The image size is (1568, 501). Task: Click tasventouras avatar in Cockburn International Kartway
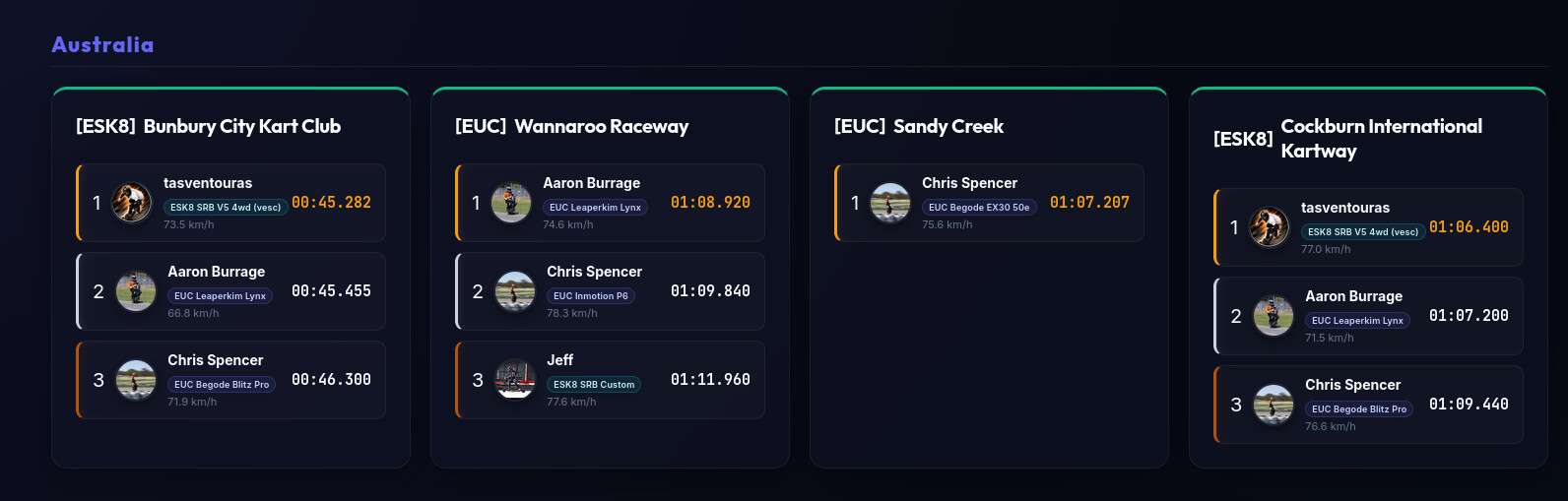tap(1270, 227)
